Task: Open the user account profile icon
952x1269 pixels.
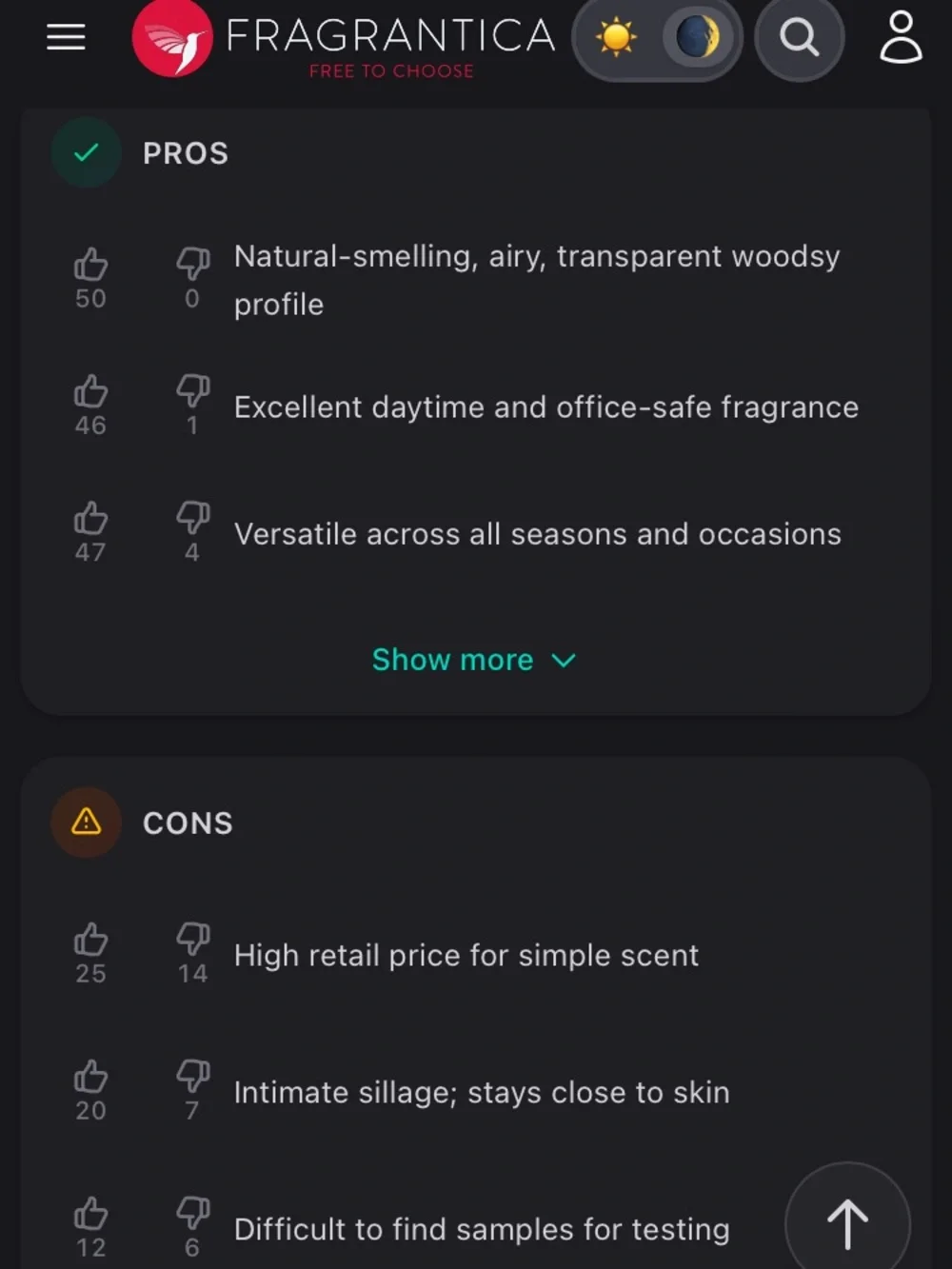Action: point(901,37)
